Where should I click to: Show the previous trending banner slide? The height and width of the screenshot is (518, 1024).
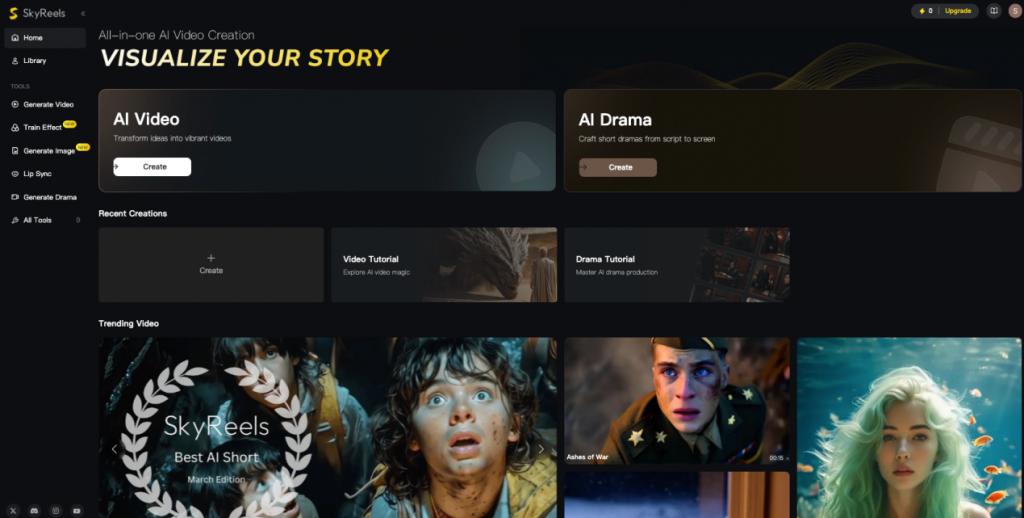[114, 449]
